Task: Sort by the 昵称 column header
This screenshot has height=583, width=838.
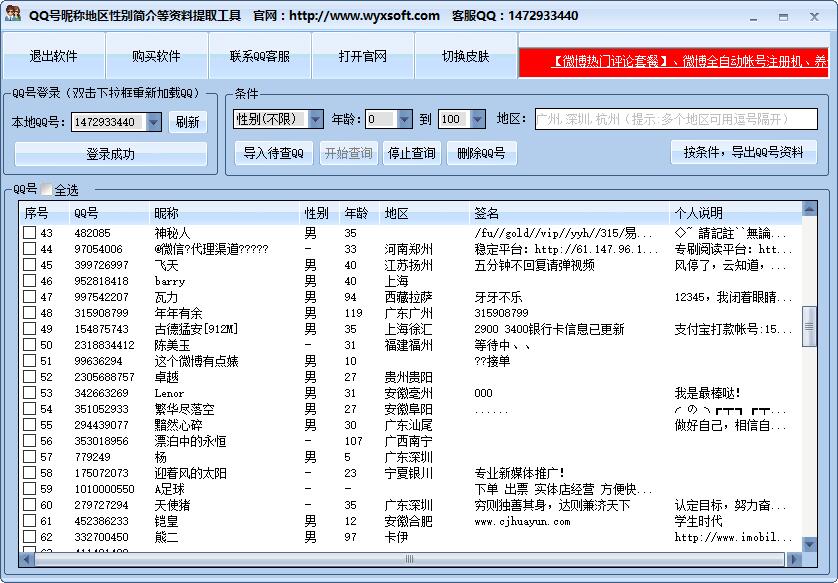Action: pyautogui.click(x=224, y=213)
